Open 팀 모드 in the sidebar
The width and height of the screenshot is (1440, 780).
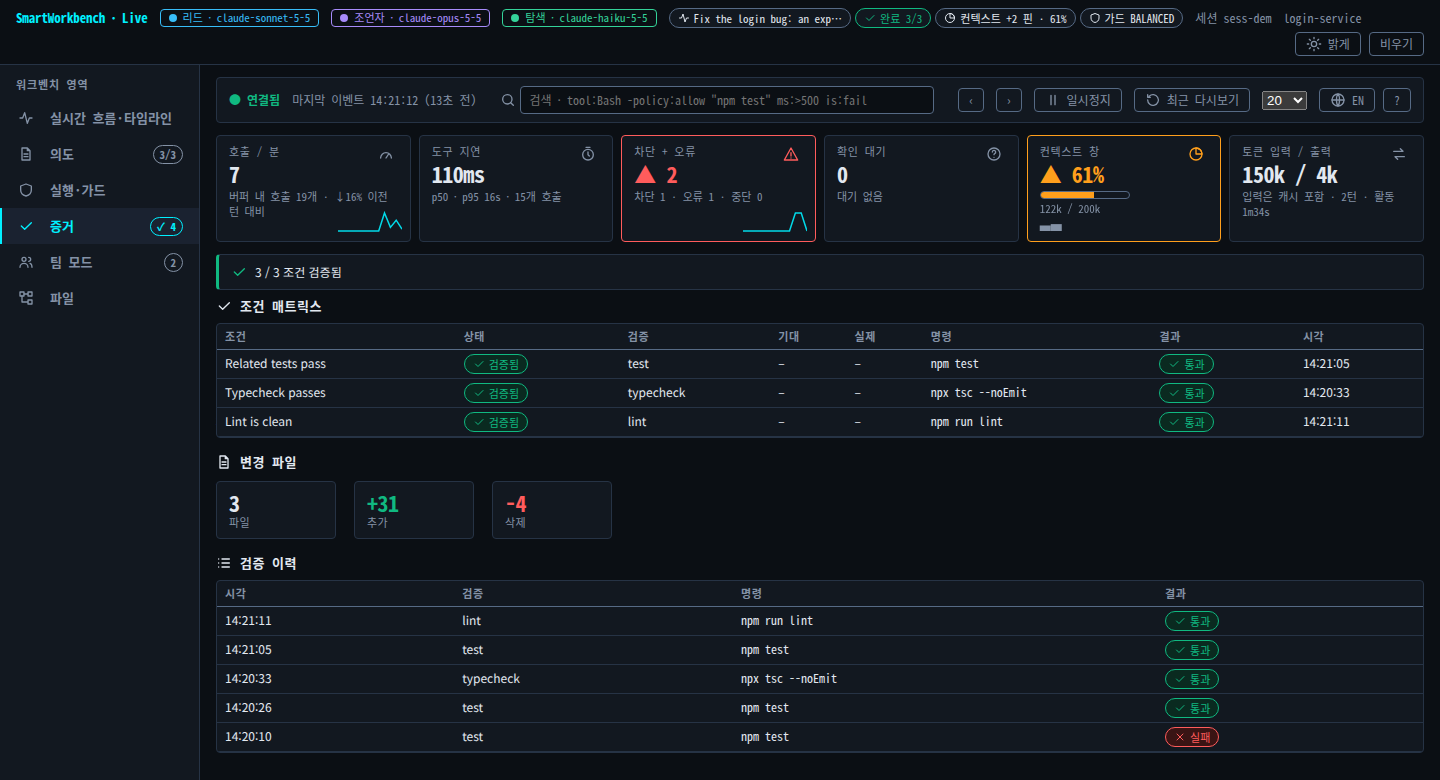point(100,262)
